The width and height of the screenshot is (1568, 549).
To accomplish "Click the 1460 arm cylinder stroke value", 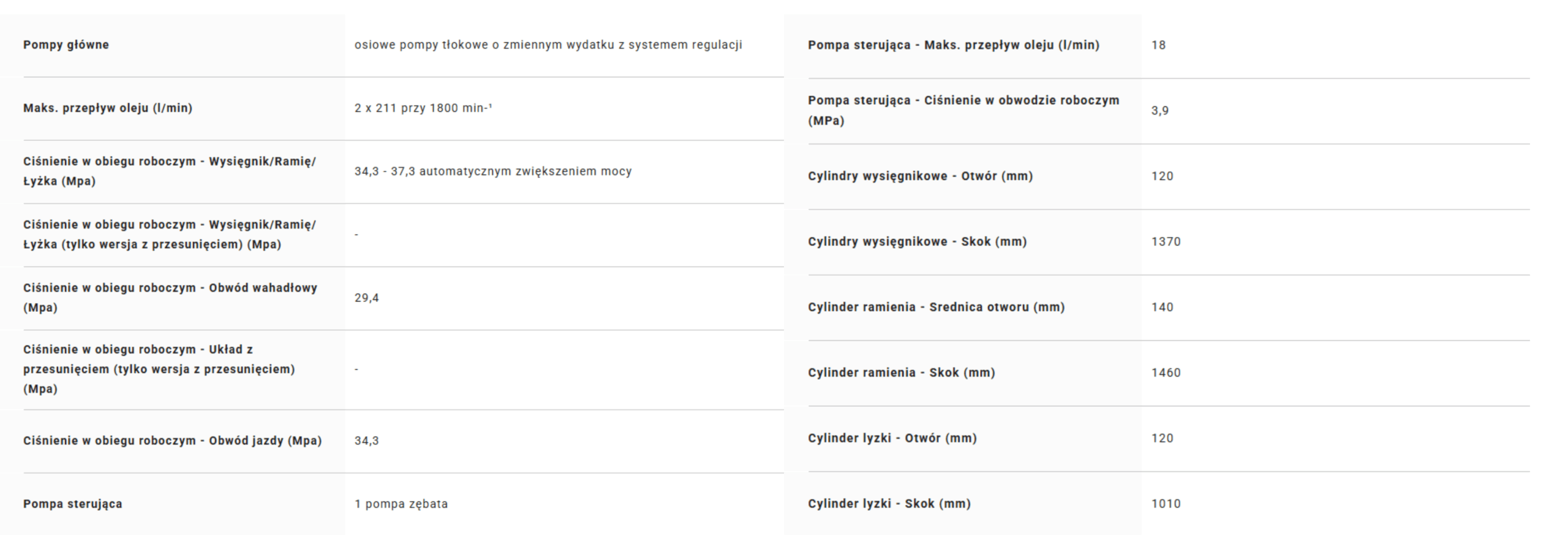I will click(1166, 373).
